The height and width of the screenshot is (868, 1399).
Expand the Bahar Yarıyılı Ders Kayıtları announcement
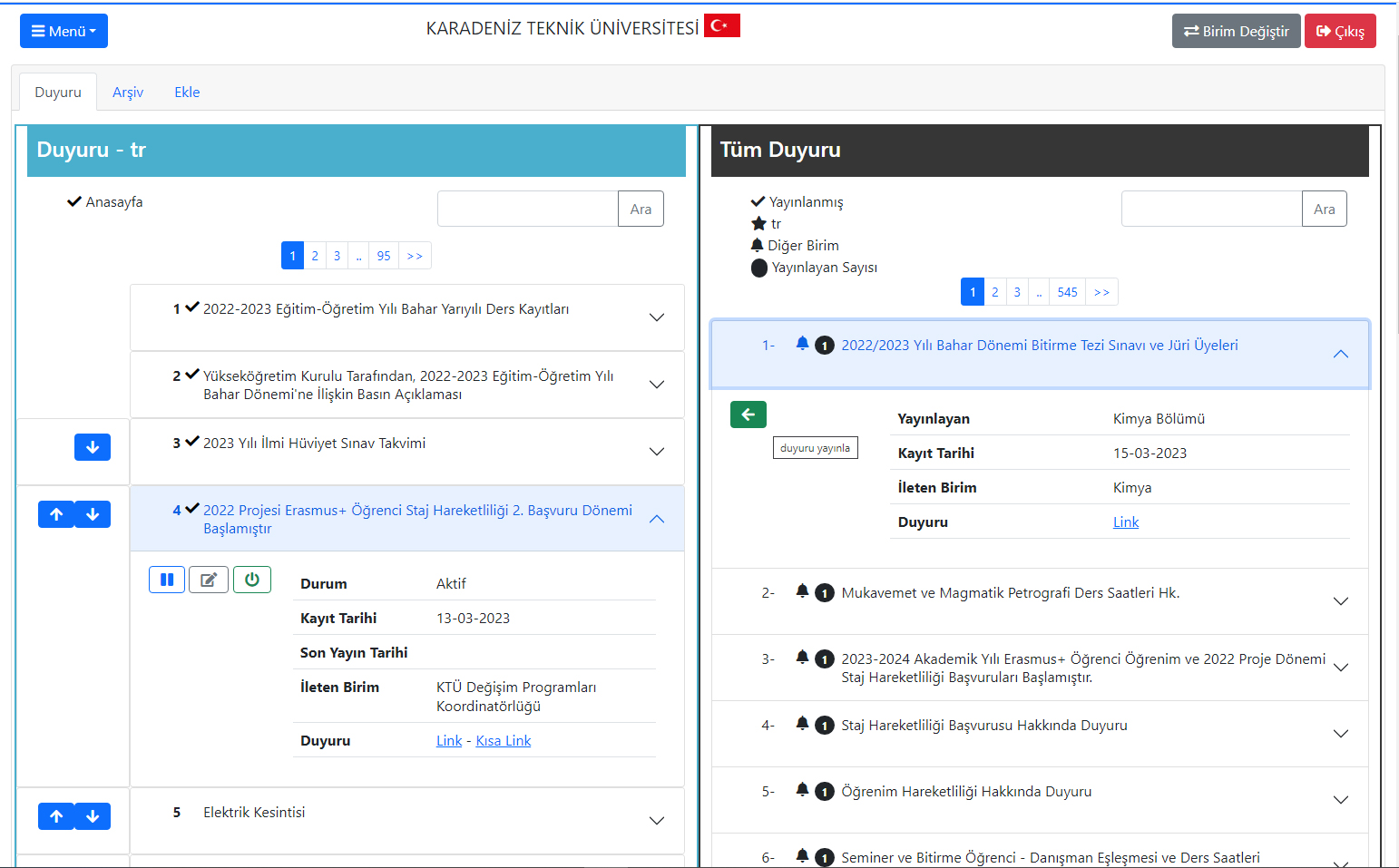407,317
